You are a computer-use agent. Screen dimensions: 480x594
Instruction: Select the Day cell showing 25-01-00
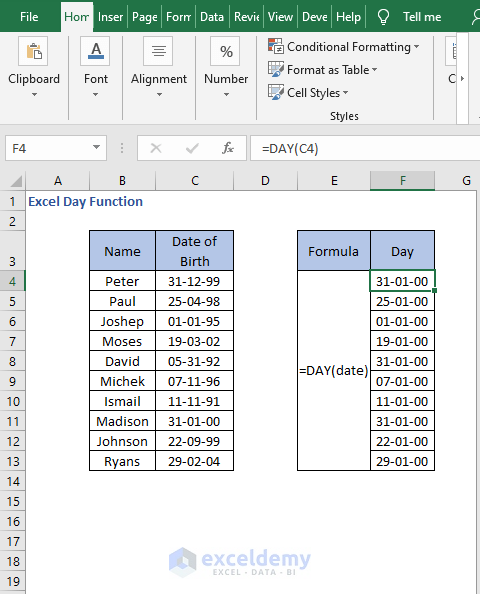pyautogui.click(x=403, y=301)
